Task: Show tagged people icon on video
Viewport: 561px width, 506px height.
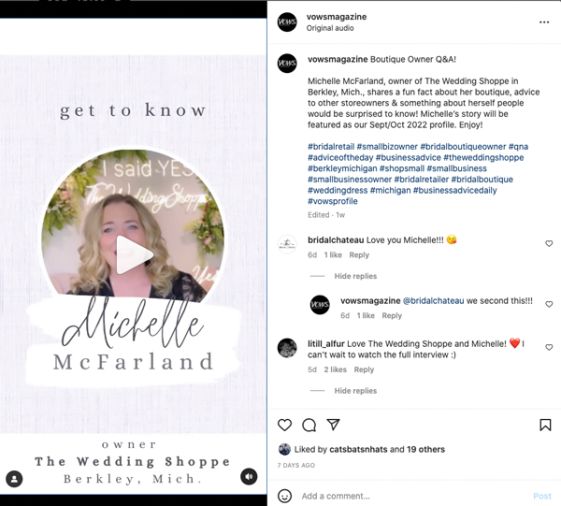Action: [x=14, y=479]
